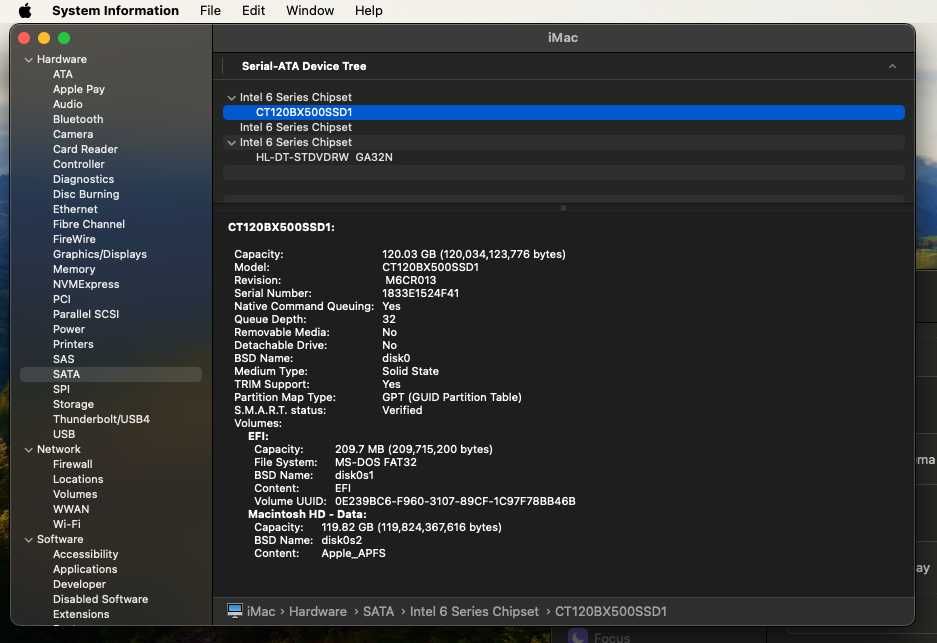Viewport: 937px width, 643px height.
Task: Click the Macintosh HD - Data heading
Action: tap(307, 515)
